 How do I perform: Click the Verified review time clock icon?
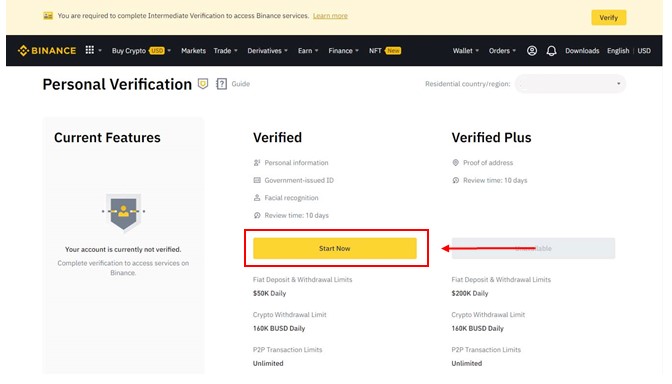pos(257,215)
